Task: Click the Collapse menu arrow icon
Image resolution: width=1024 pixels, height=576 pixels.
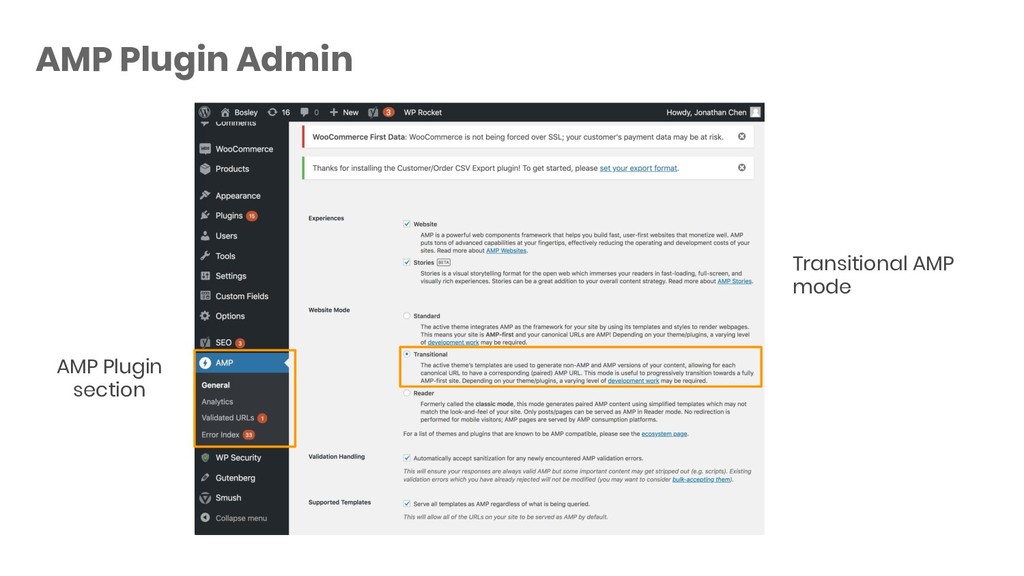Action: click(205, 518)
